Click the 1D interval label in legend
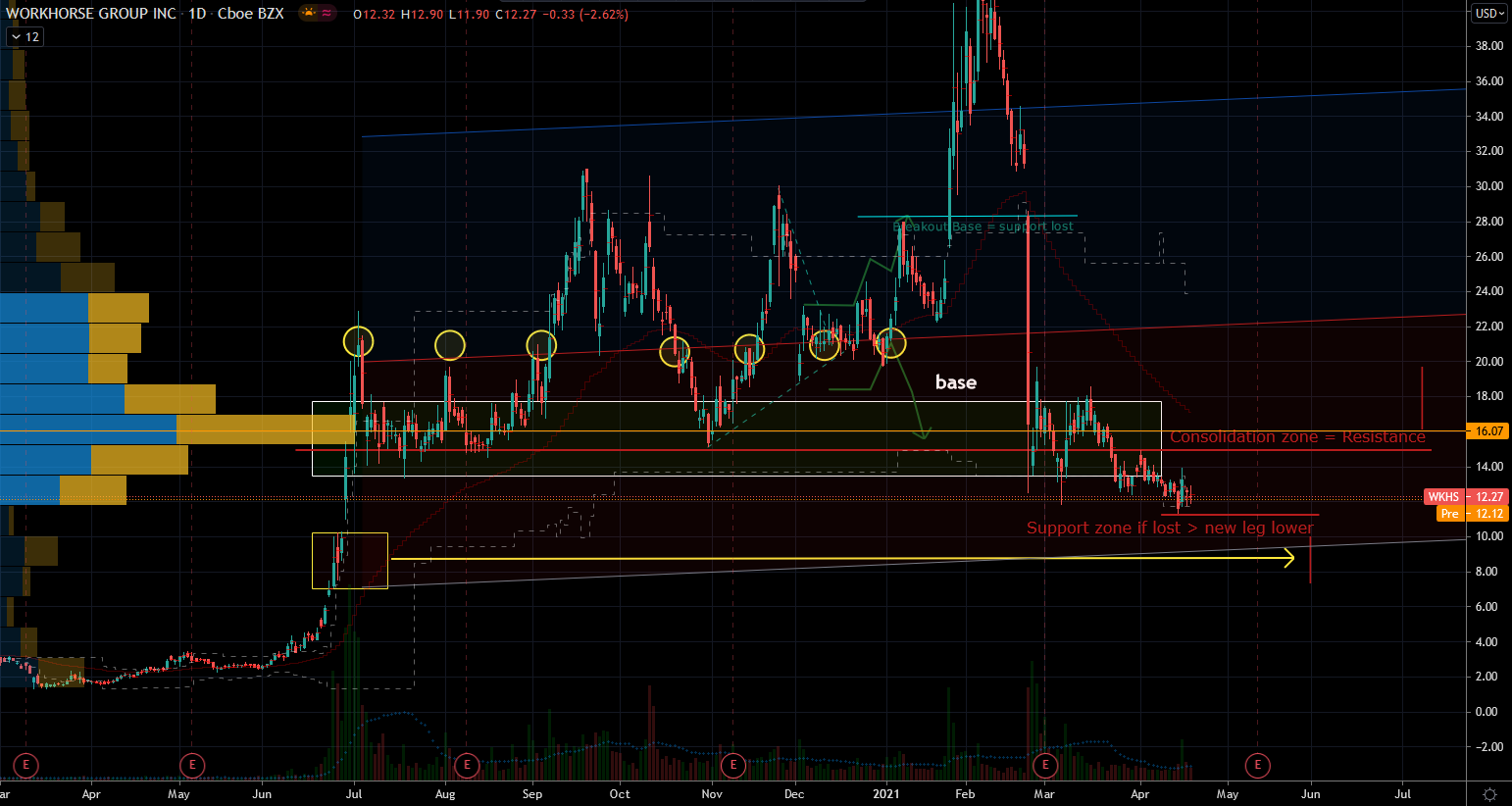 pyautogui.click(x=197, y=14)
